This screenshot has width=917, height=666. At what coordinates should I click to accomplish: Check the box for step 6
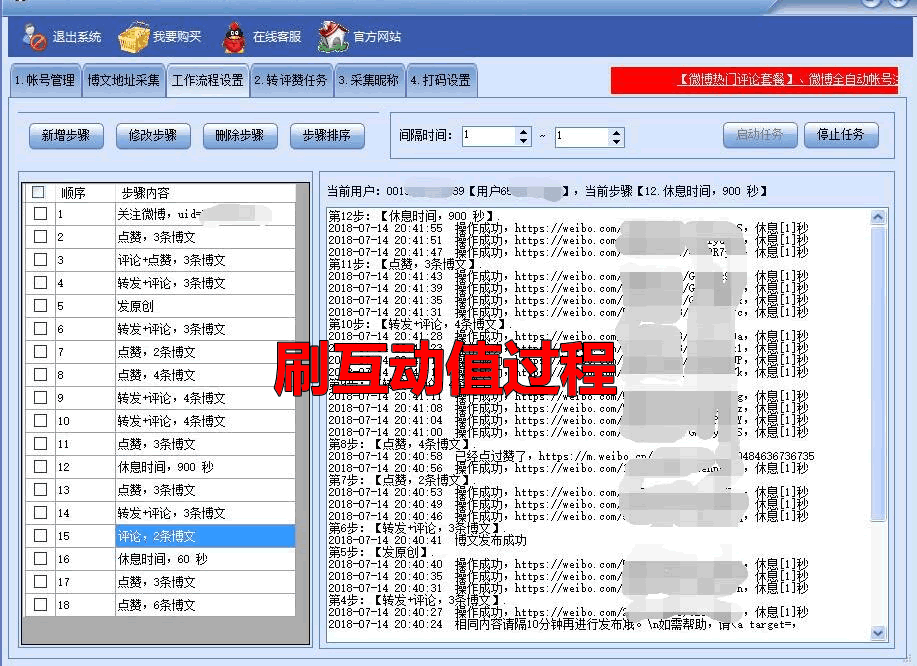pyautogui.click(x=40, y=329)
